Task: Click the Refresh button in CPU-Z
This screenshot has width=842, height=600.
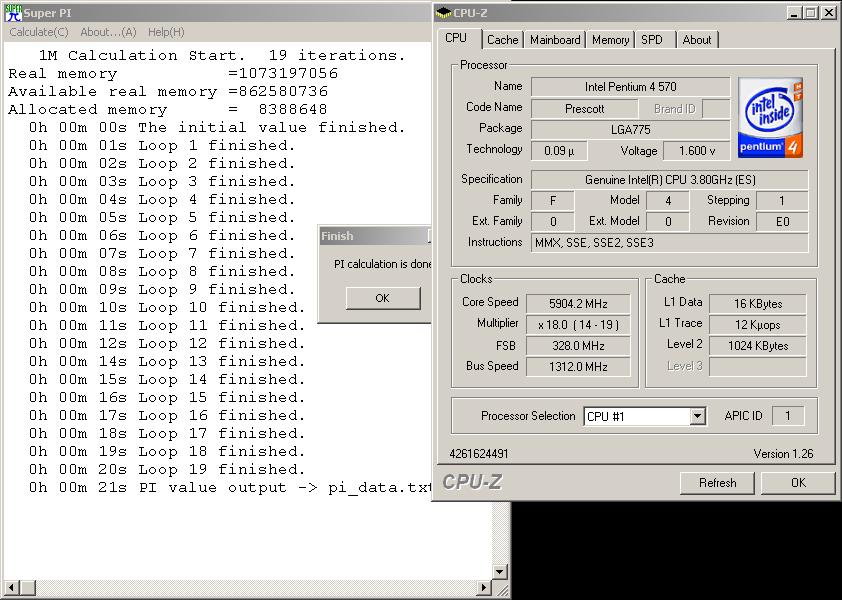Action: coord(717,483)
